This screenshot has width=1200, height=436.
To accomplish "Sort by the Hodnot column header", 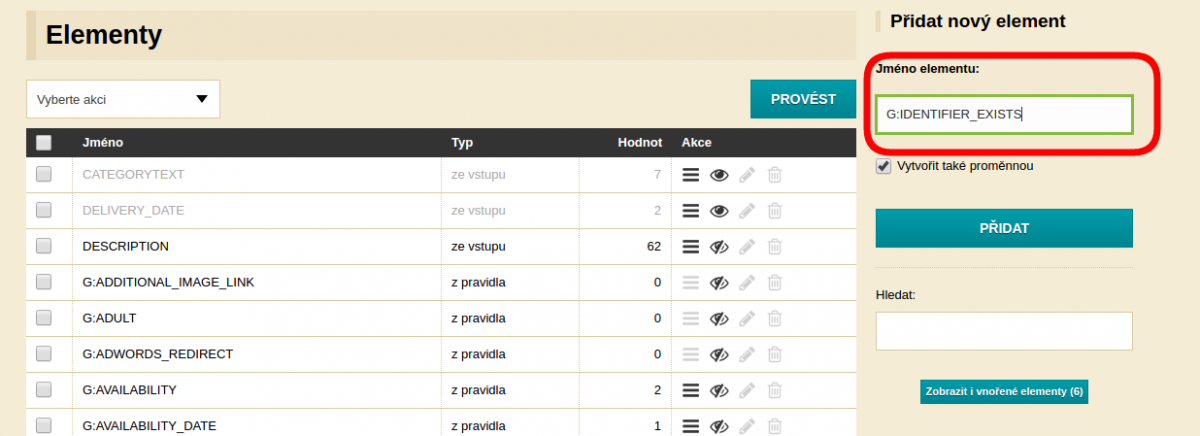I will (640, 143).
